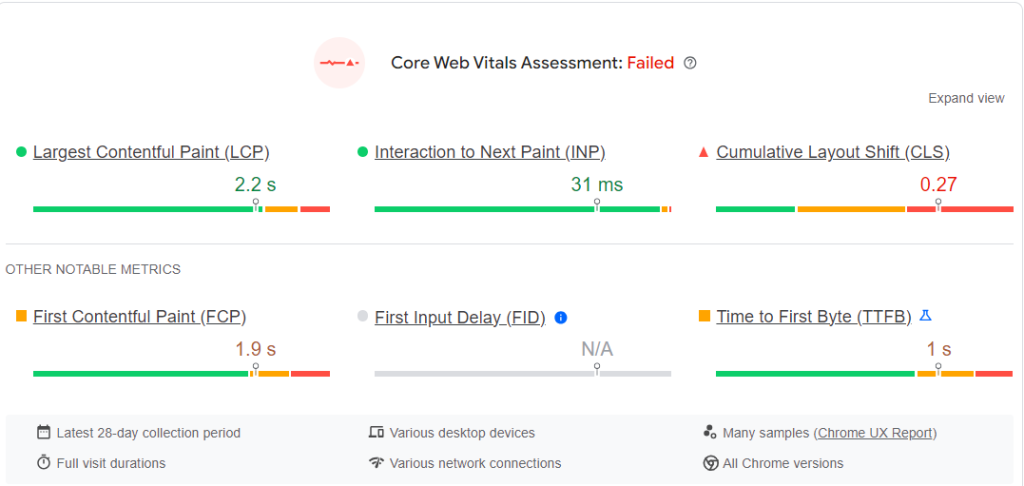Image resolution: width=1024 pixels, height=486 pixels.
Task: Click the CLS value 0.27
Action: pyautogui.click(x=938, y=184)
